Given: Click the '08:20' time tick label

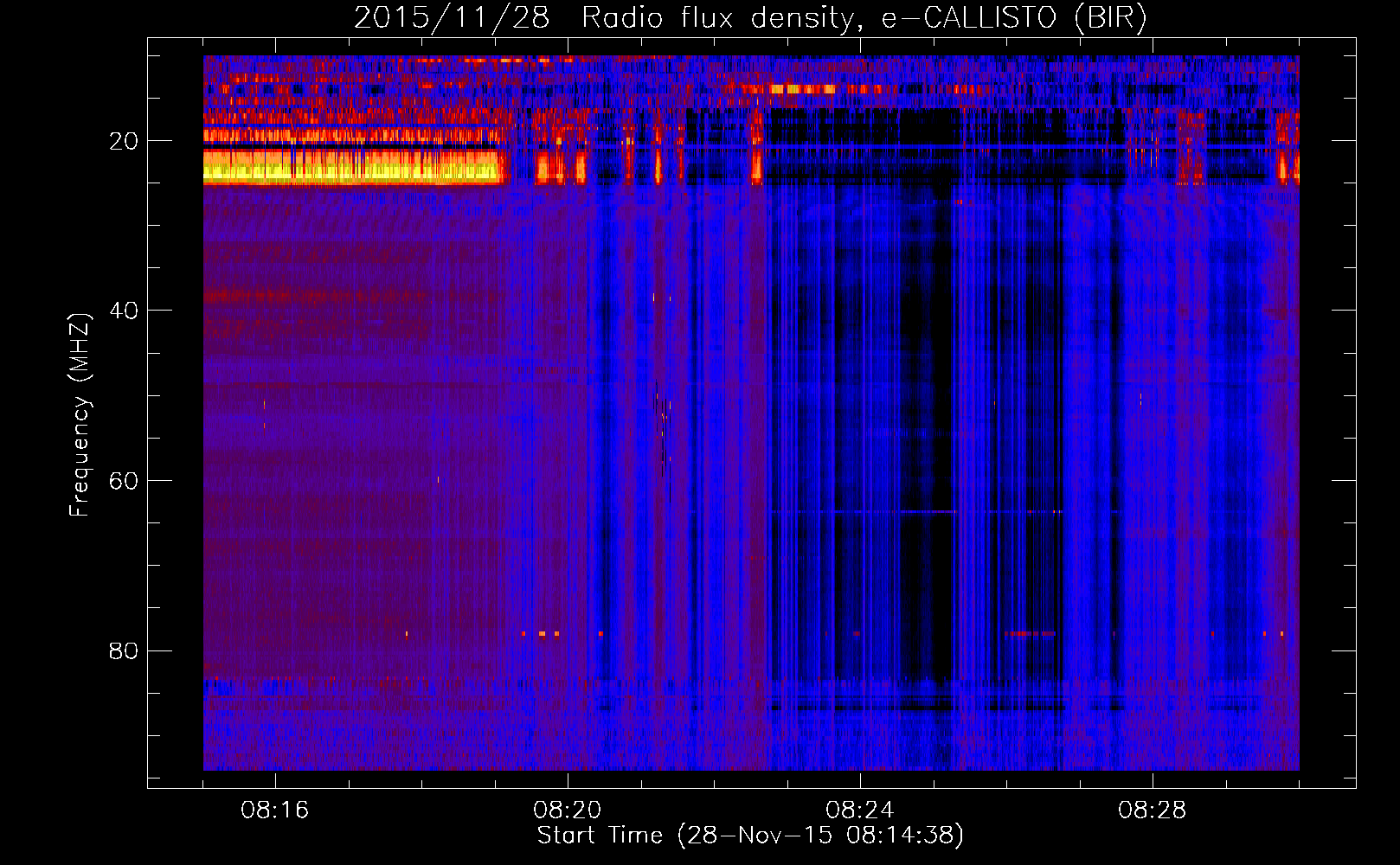Looking at the screenshot, I should point(568,811).
